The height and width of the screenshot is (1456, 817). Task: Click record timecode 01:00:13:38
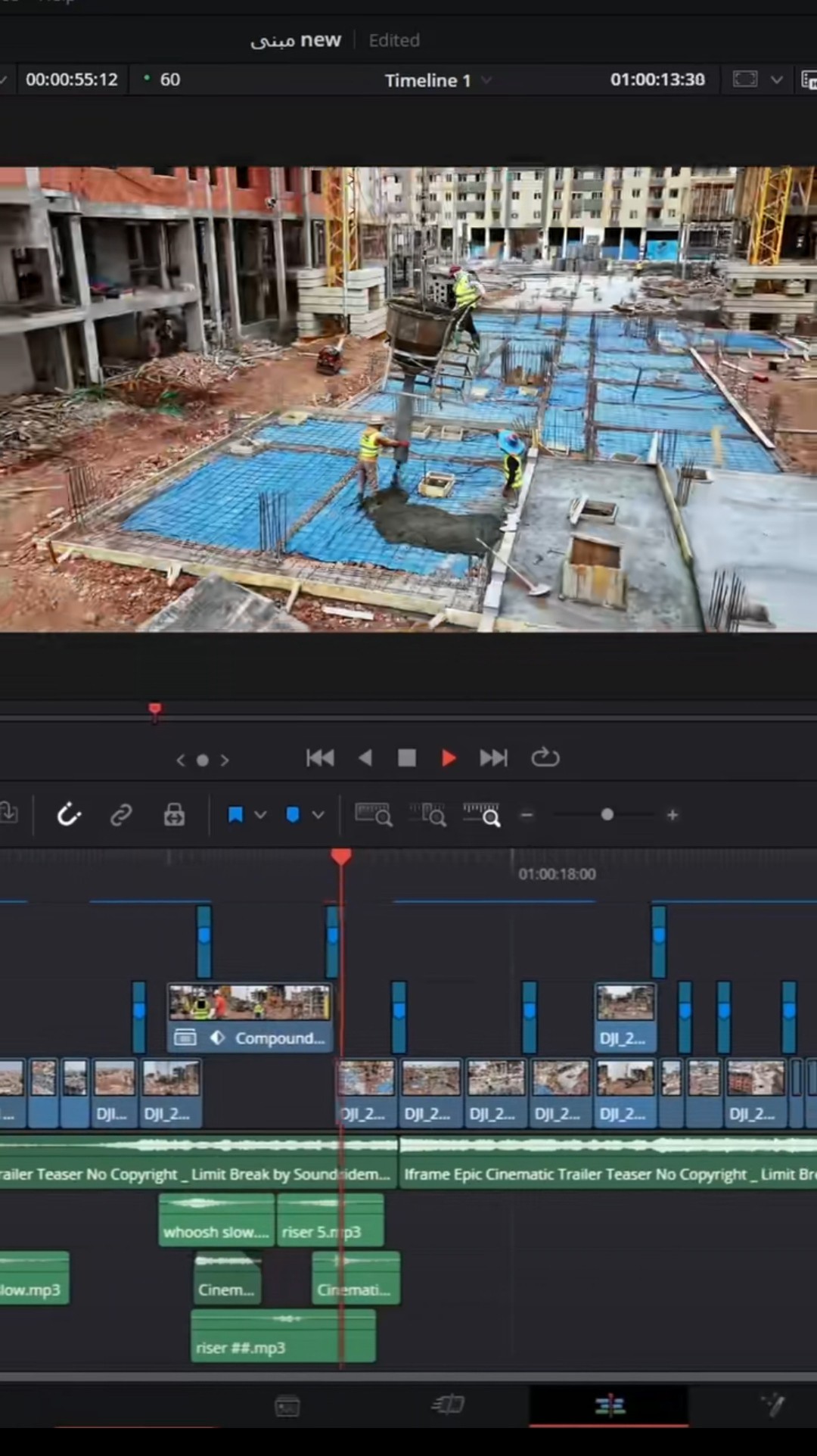point(657,79)
